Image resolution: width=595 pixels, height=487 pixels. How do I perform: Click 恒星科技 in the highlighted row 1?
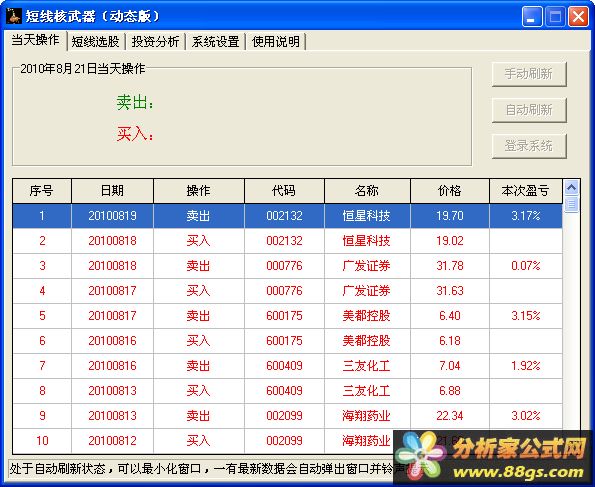tap(366, 216)
